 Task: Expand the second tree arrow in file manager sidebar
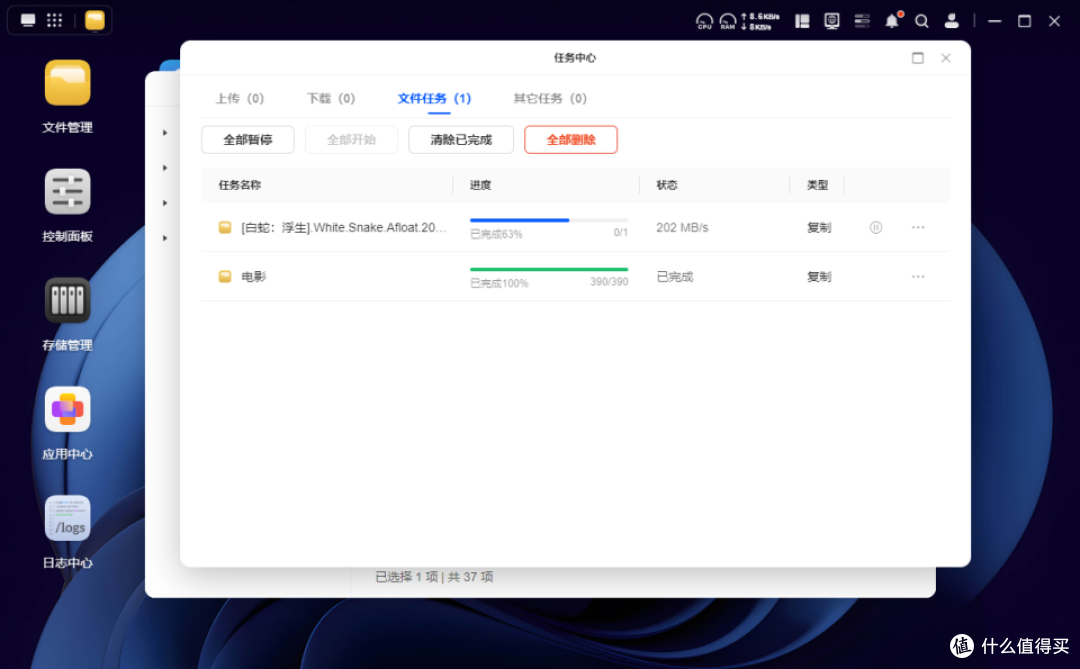[x=165, y=167]
